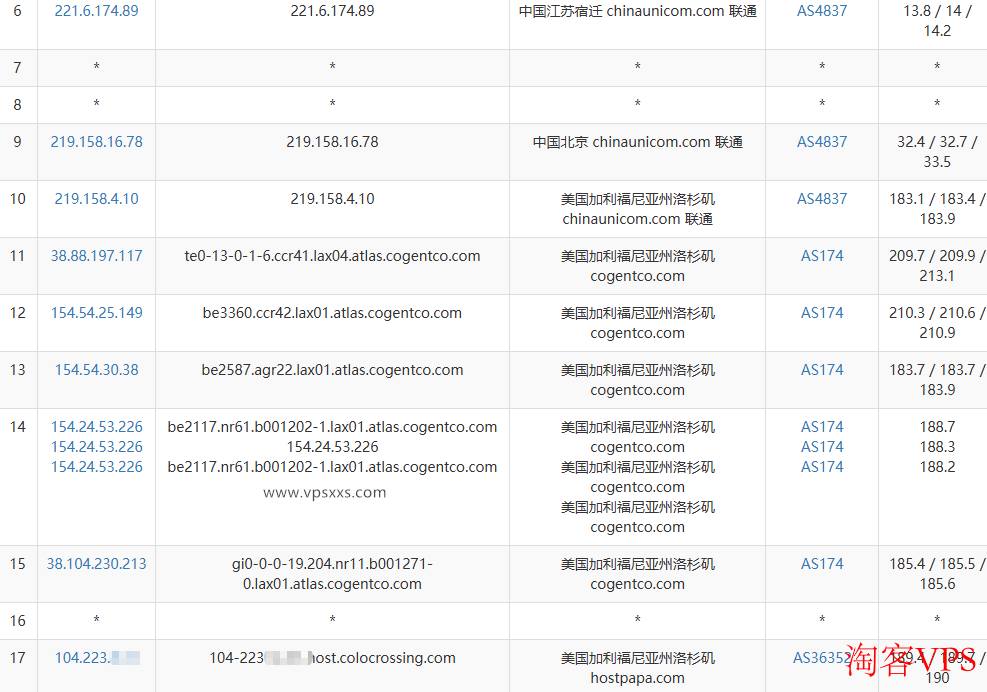Open AS4837 link in hop 9 row
987x692 pixels.
[x=821, y=142]
